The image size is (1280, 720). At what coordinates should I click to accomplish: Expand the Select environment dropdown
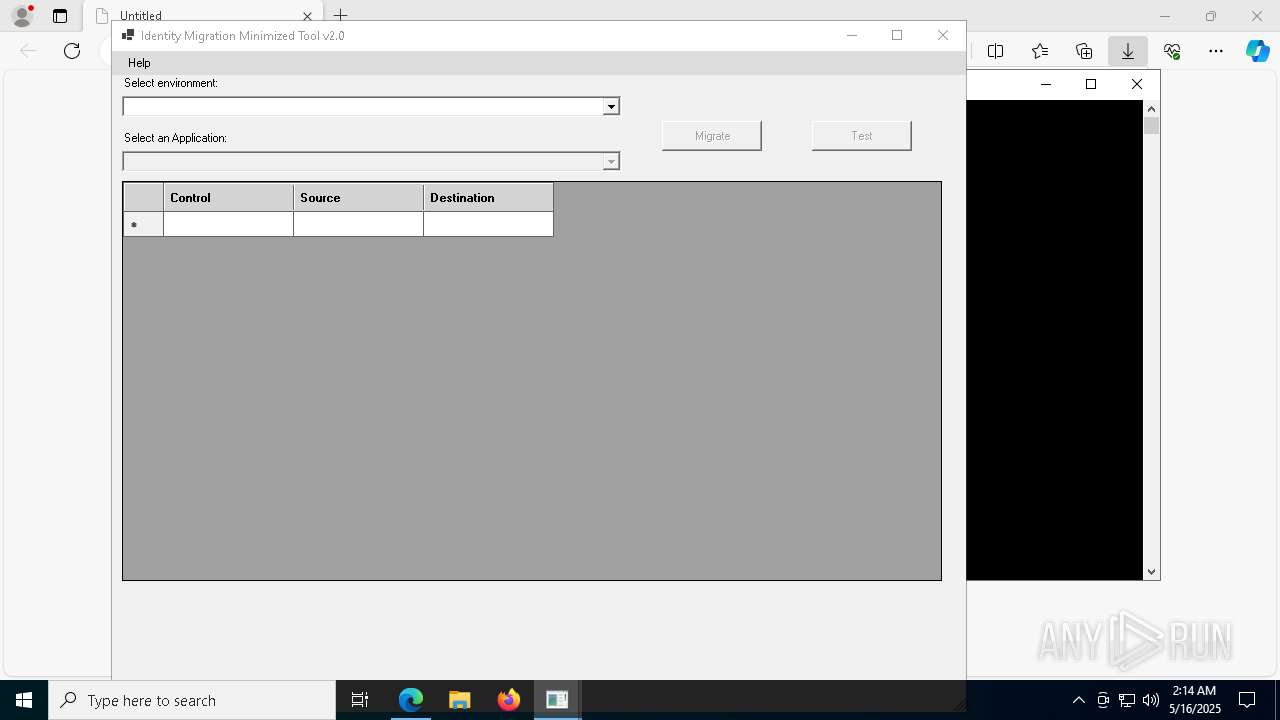pyautogui.click(x=611, y=106)
